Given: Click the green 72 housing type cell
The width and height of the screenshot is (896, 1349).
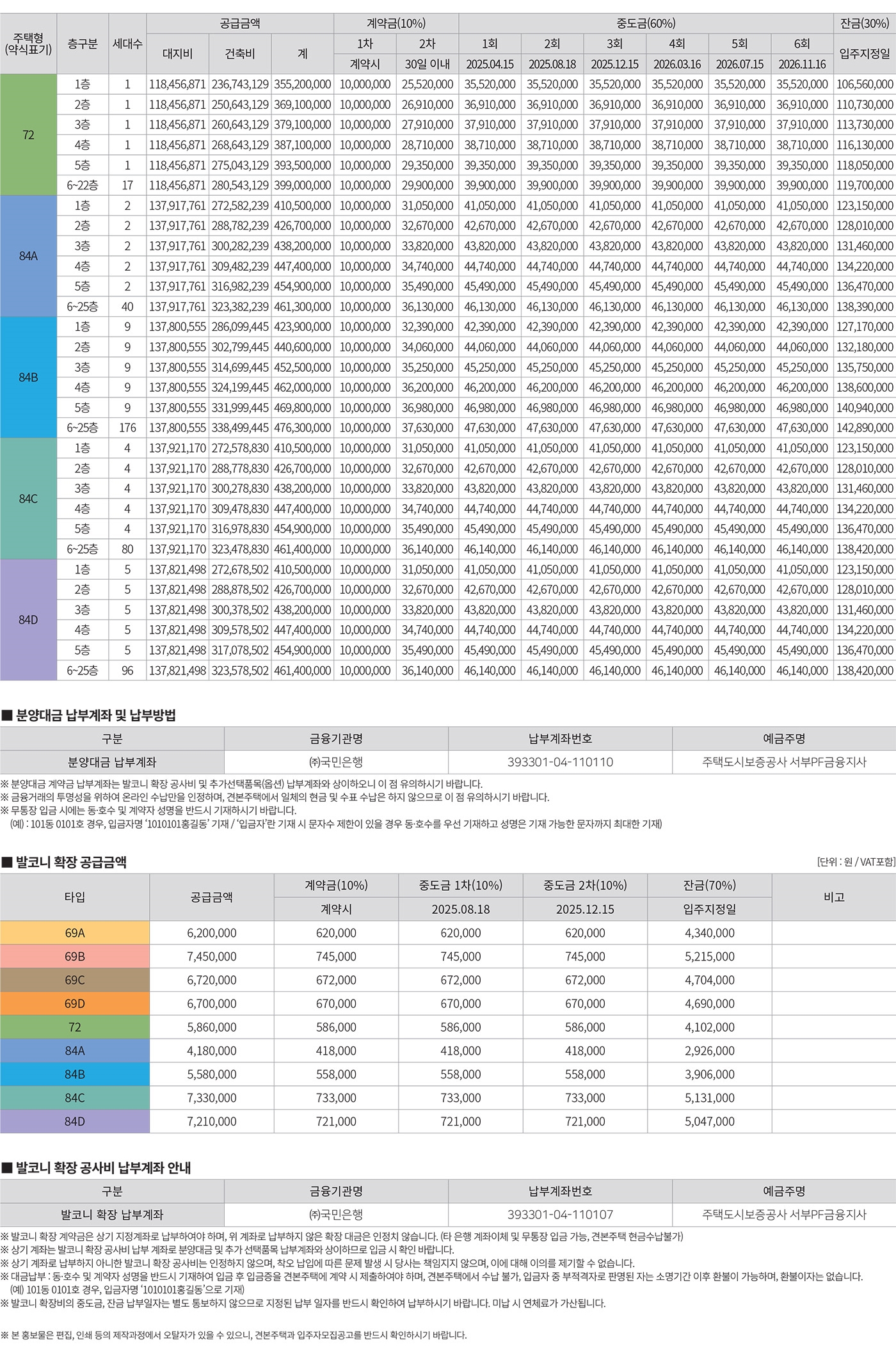Looking at the screenshot, I should tap(28, 134).
